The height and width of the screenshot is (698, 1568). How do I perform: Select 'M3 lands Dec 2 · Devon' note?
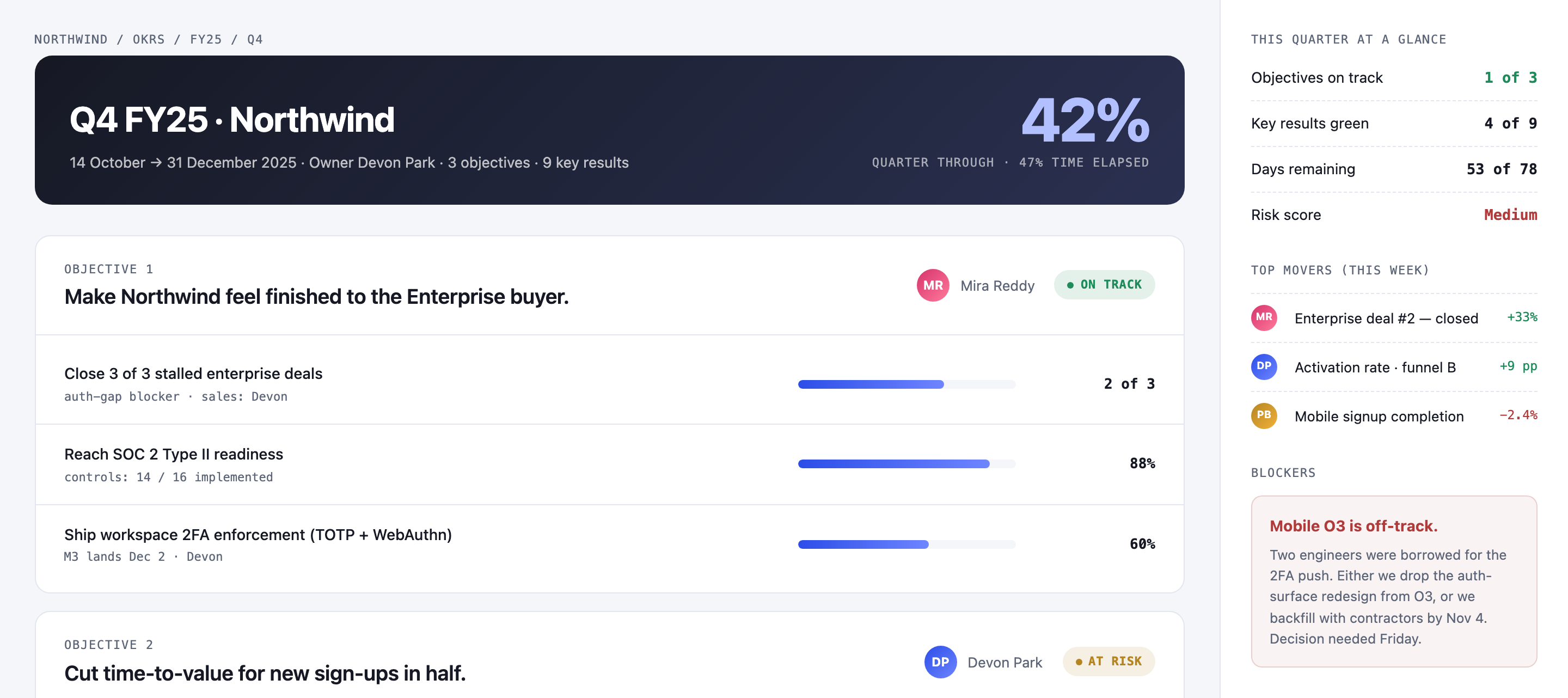143,557
